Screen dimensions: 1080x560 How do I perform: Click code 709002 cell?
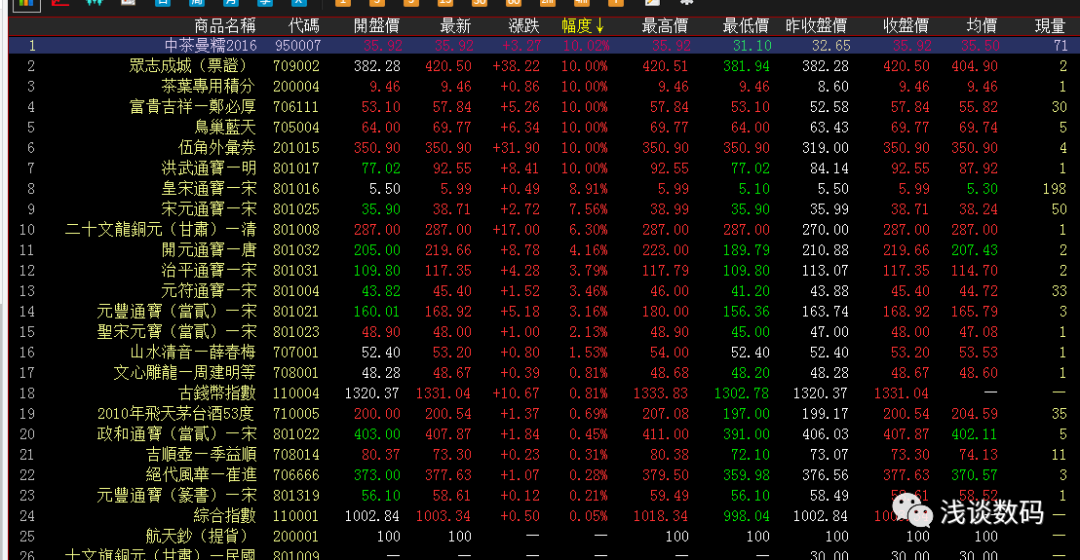tap(296, 66)
